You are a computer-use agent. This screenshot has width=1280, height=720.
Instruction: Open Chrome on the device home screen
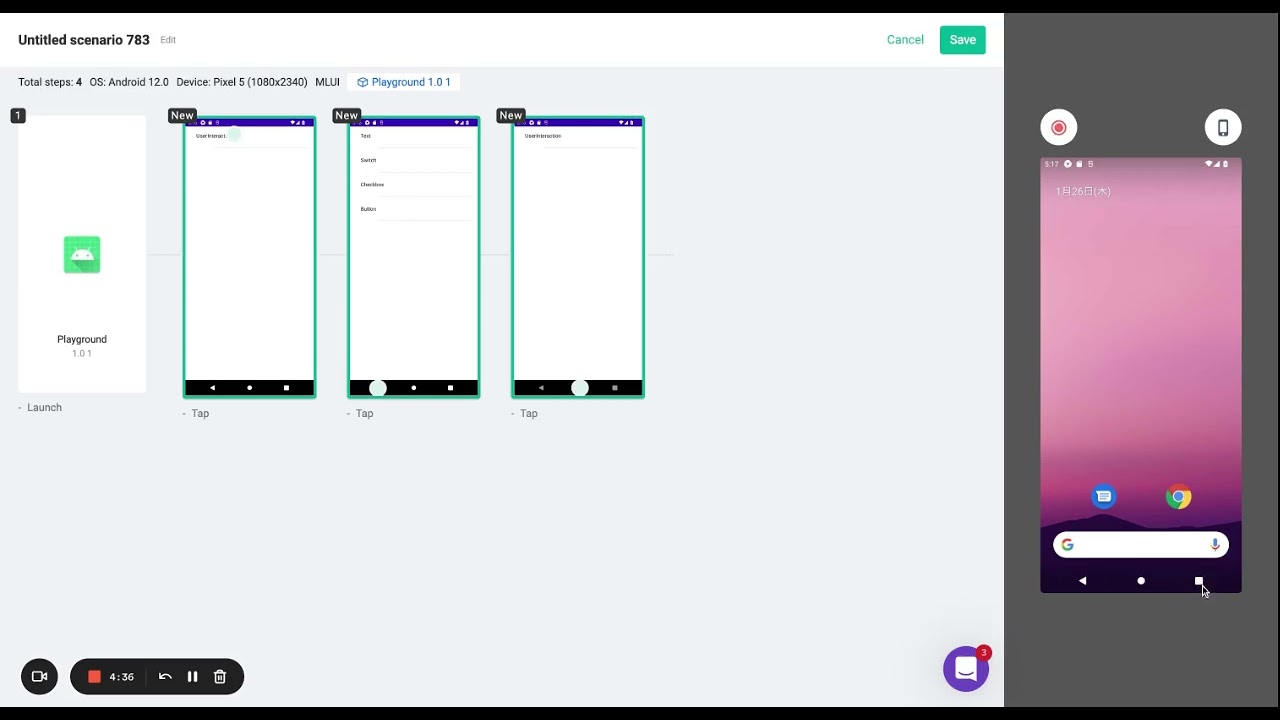(1179, 497)
